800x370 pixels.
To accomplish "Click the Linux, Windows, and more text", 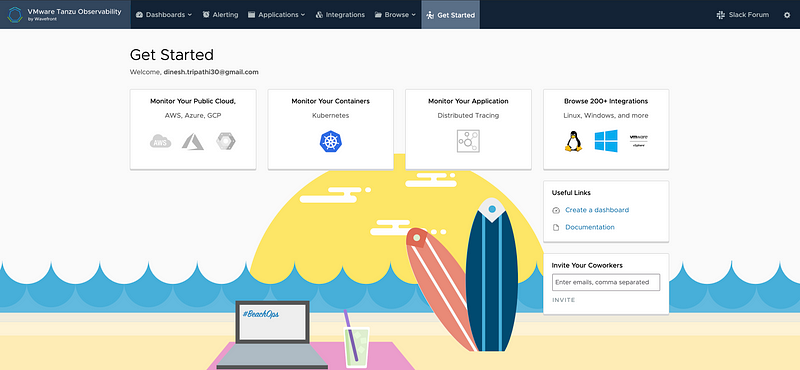I will (x=606, y=116).
